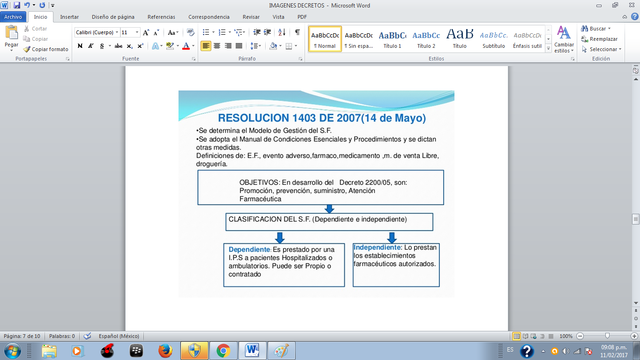Click subscript icon

point(129,46)
